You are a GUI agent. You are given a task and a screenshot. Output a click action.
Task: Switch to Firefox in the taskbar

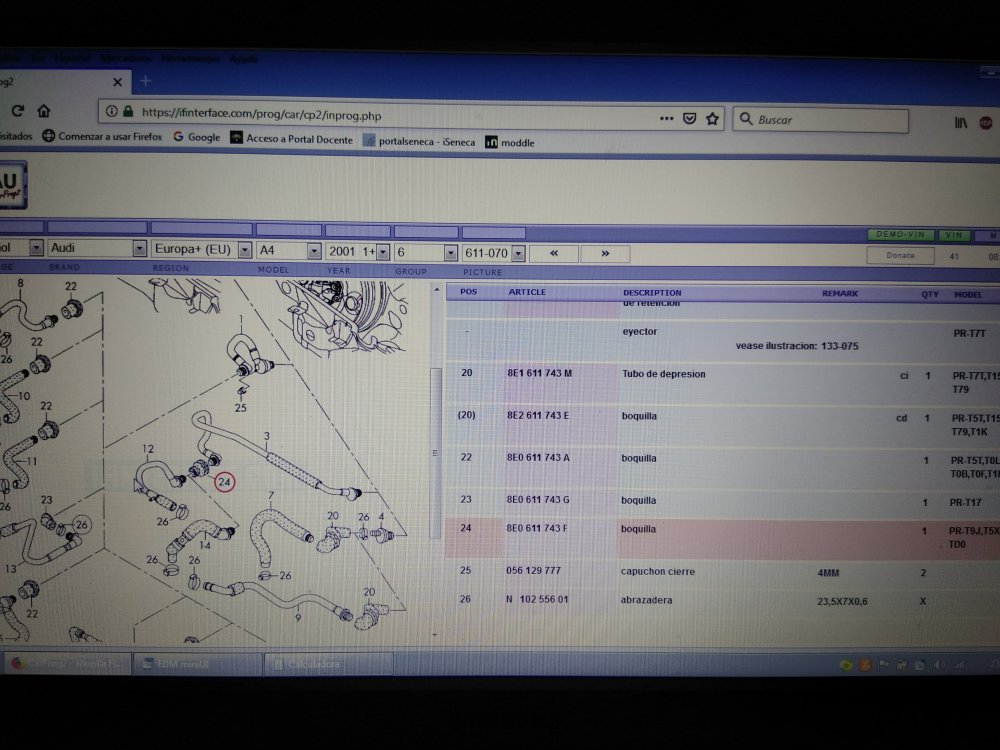pos(68,663)
